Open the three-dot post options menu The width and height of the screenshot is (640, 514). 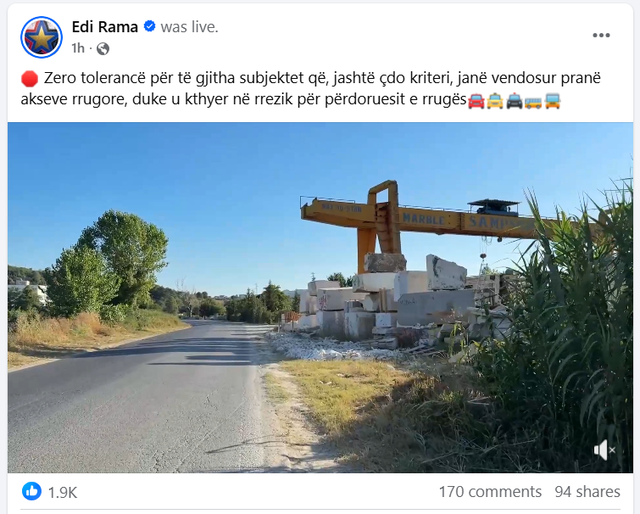coord(601,36)
